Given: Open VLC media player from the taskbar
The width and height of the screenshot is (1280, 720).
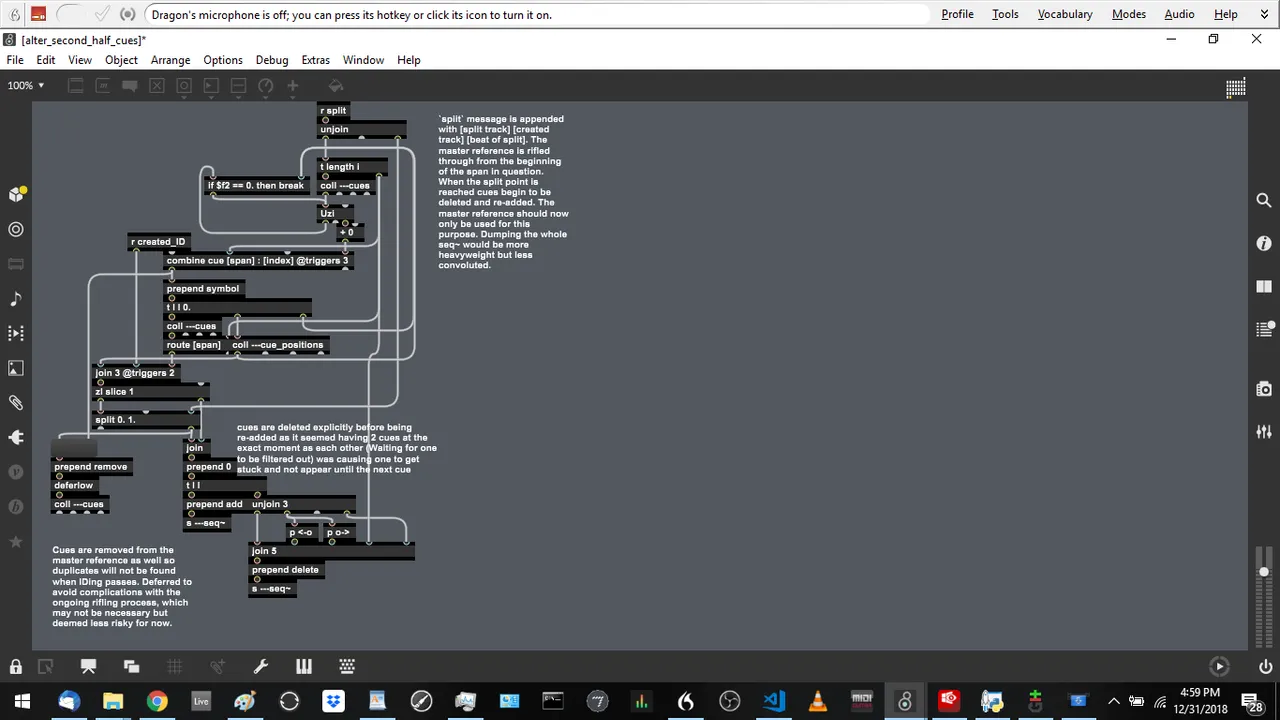Looking at the screenshot, I should tap(817, 701).
